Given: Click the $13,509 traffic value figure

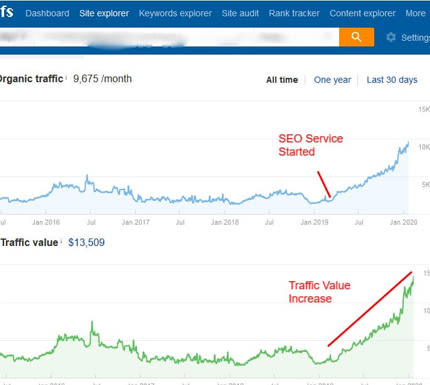Looking at the screenshot, I should [86, 242].
